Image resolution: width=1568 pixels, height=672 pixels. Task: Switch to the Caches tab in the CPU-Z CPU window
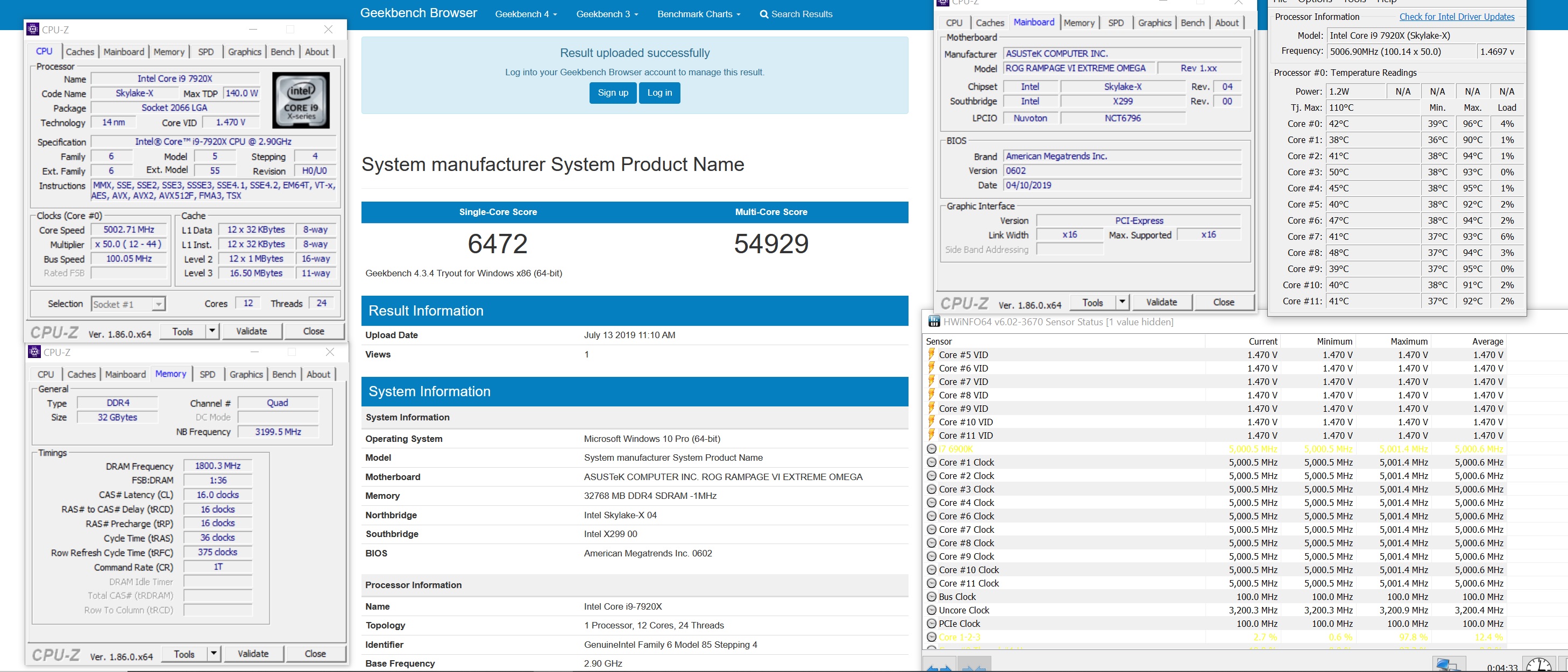[80, 52]
